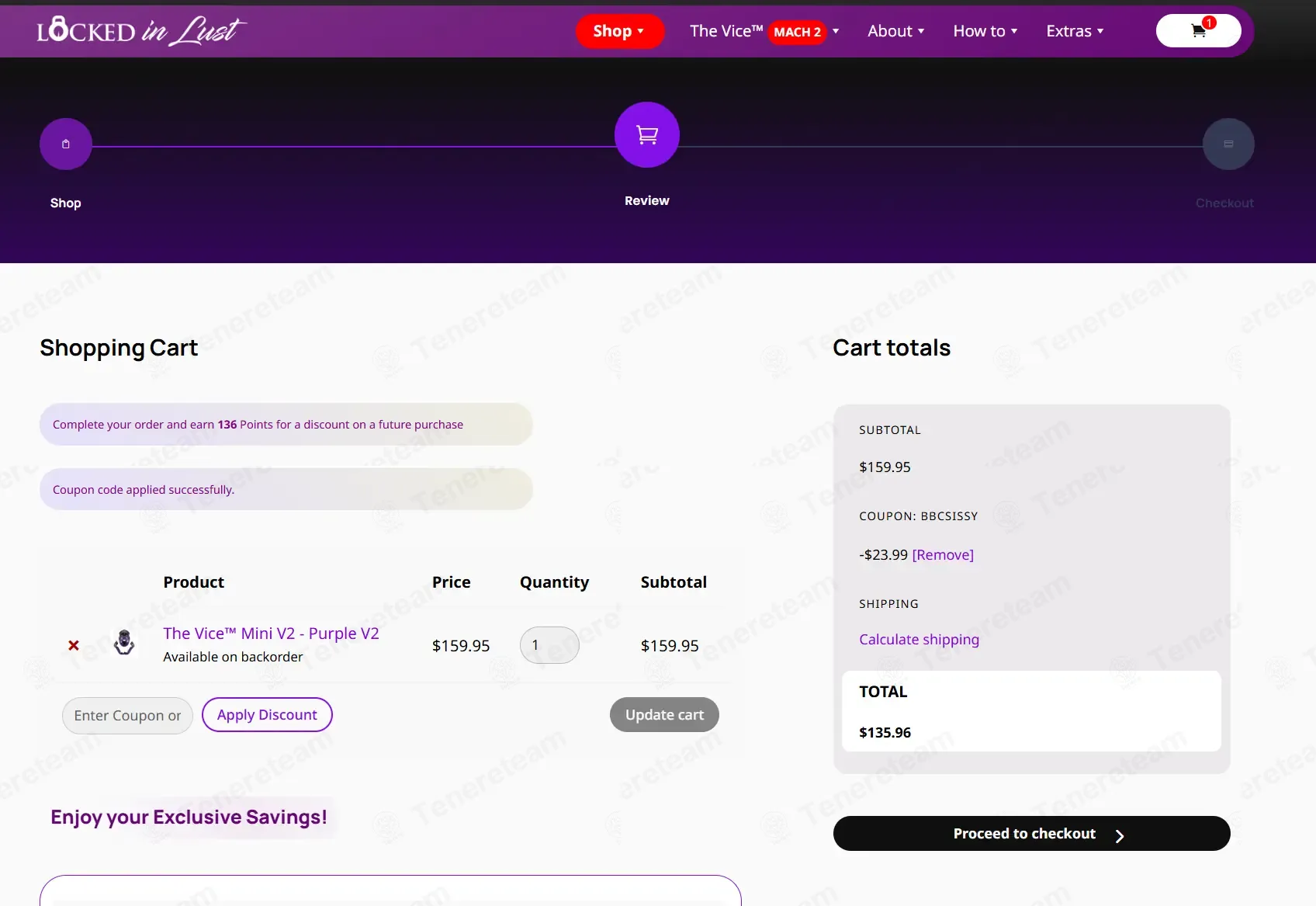The height and width of the screenshot is (906, 1316).
Task: Select the Shop step circle icon
Action: [66, 144]
